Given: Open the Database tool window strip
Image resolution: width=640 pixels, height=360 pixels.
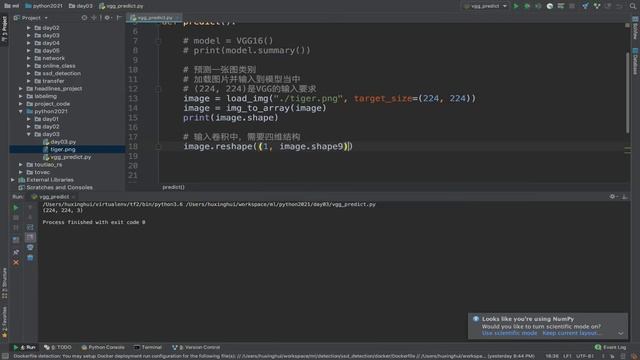Looking at the screenshot, I should click(x=635, y=61).
